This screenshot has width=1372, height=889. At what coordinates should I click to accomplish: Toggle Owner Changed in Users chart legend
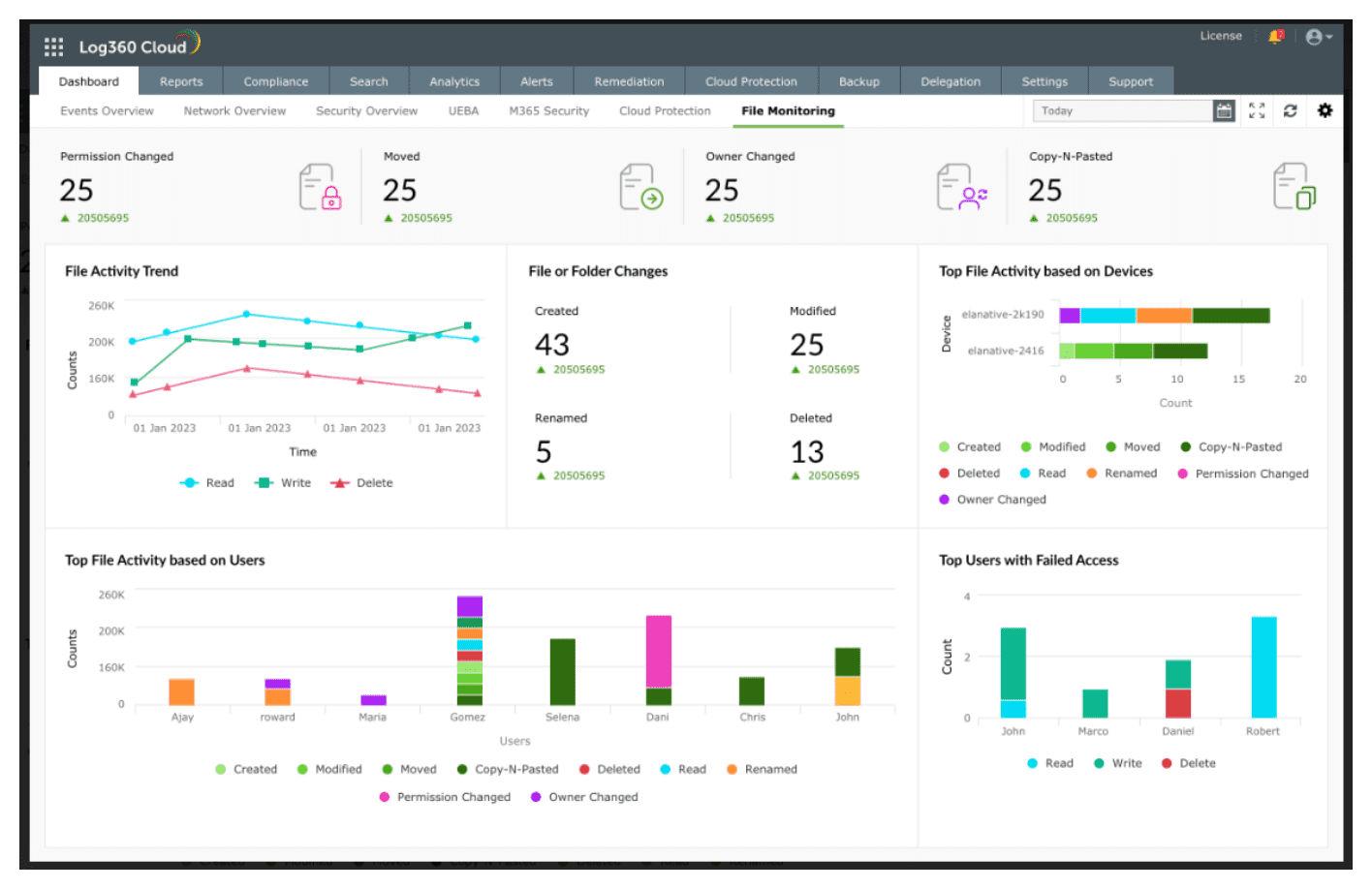[x=584, y=797]
